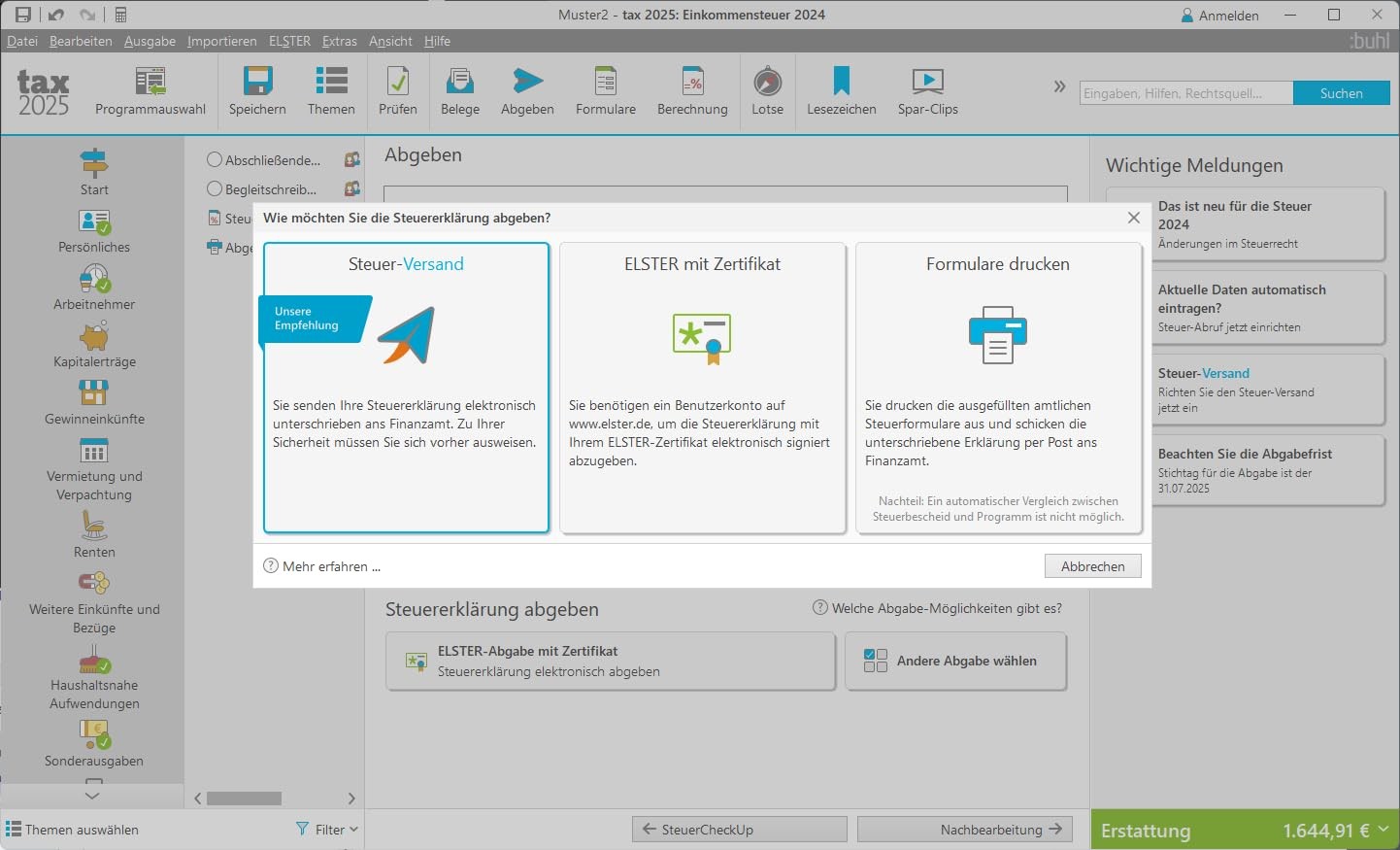Click the save disk icon in title bar
The height and width of the screenshot is (850, 1400).
(22, 15)
